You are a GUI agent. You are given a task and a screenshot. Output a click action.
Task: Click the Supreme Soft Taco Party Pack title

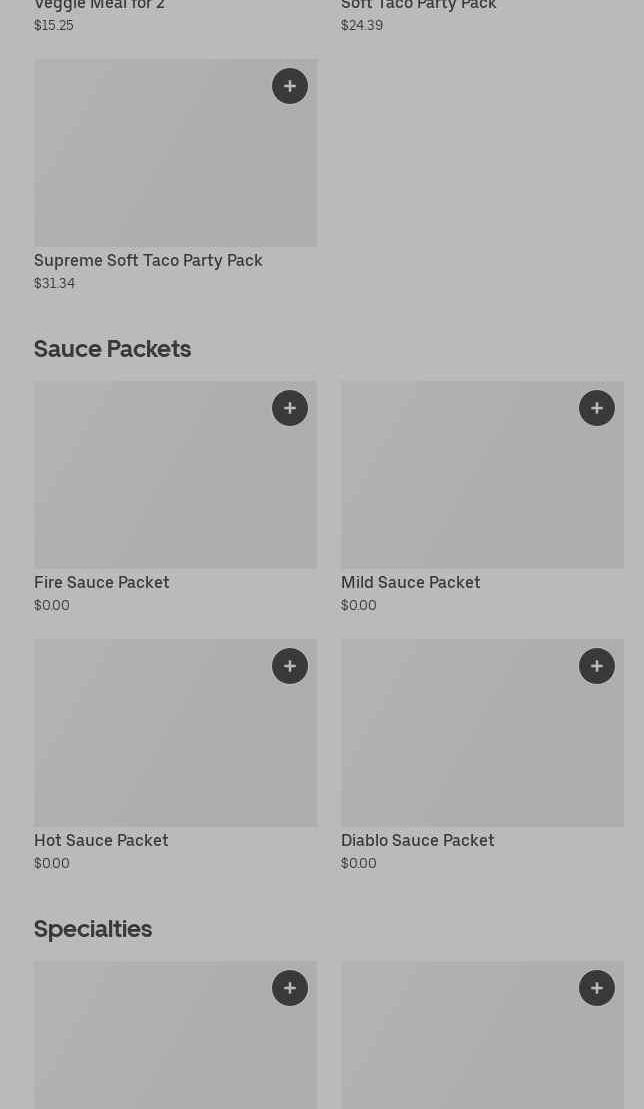[148, 260]
